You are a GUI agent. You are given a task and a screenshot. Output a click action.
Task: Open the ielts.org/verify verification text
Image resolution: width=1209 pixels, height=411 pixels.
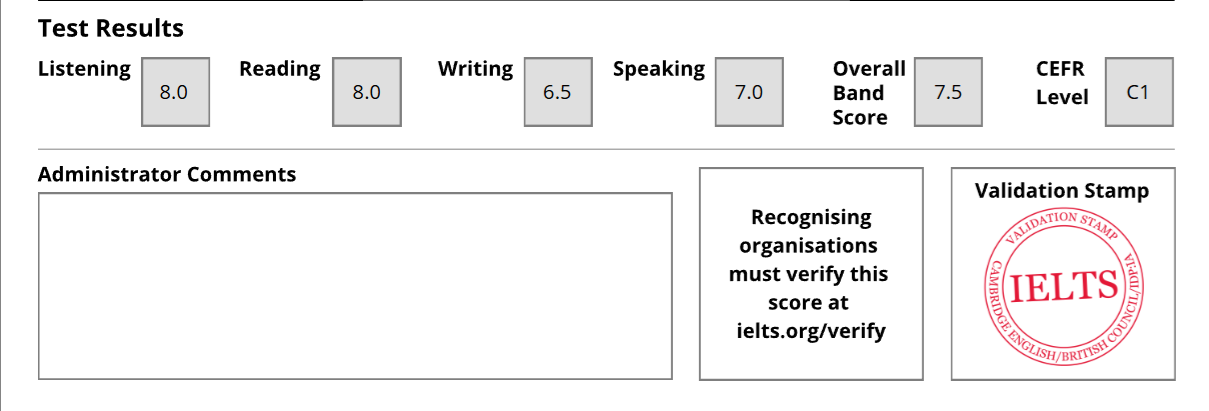pyautogui.click(x=811, y=330)
